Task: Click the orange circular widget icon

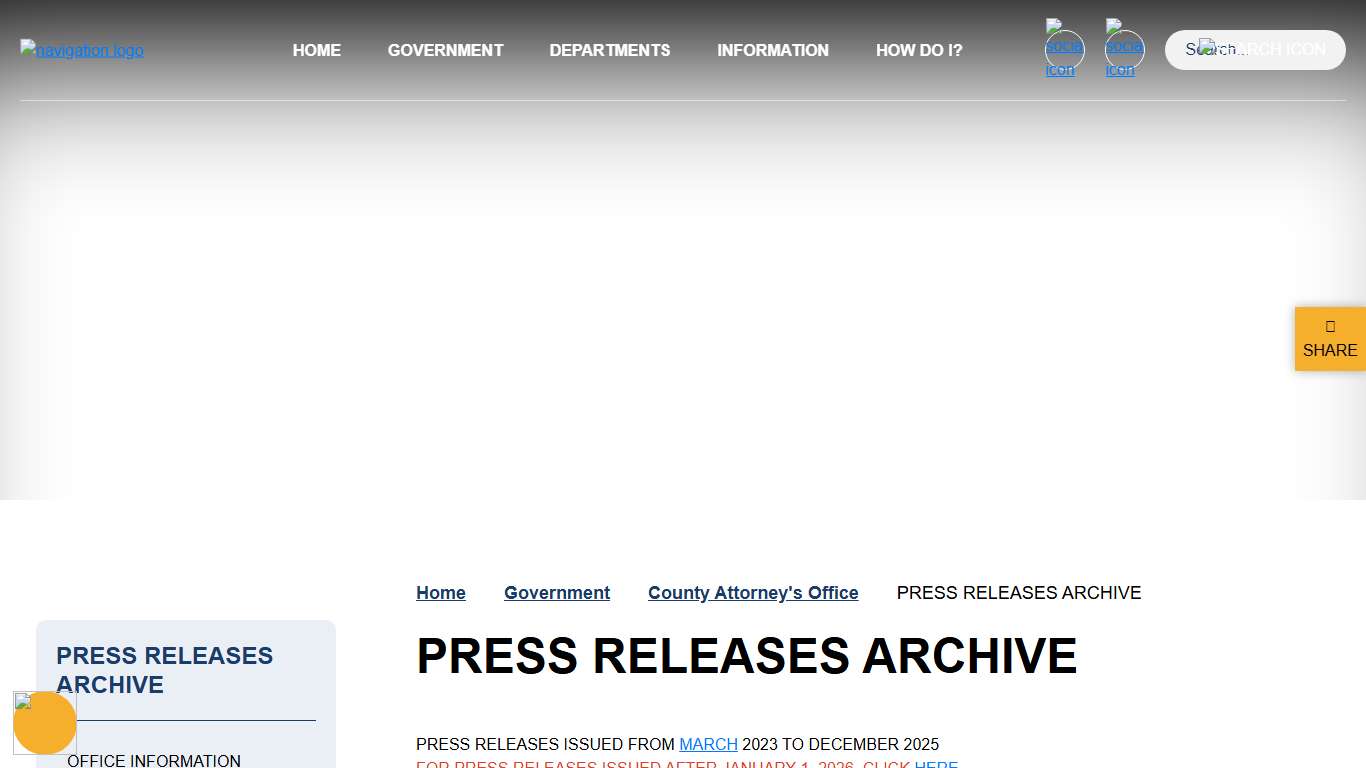Action: 45,723
